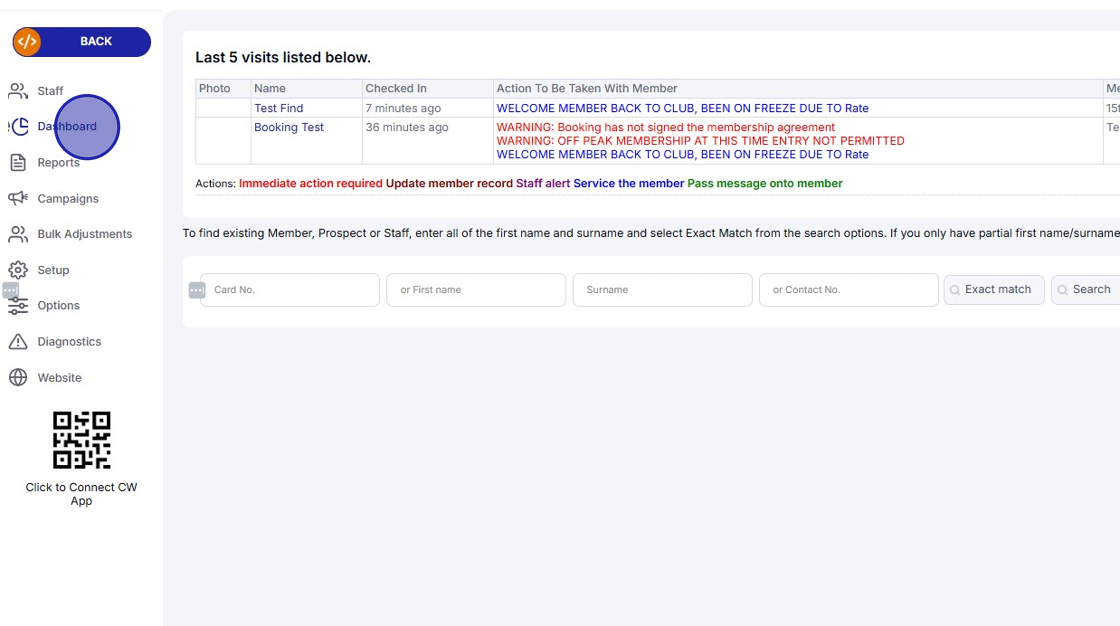Screen dimensions: 1120x626
Task: Click the Diagnostics warning triangle icon
Action: (x=18, y=342)
